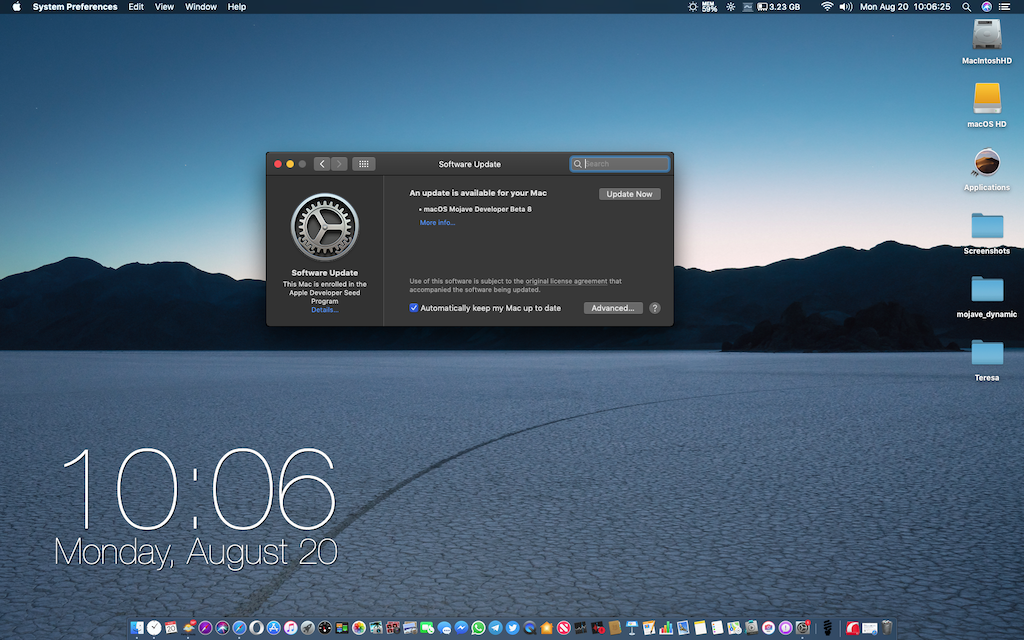Go forward with the right chevron
This screenshot has height=640, width=1024.
[x=339, y=164]
